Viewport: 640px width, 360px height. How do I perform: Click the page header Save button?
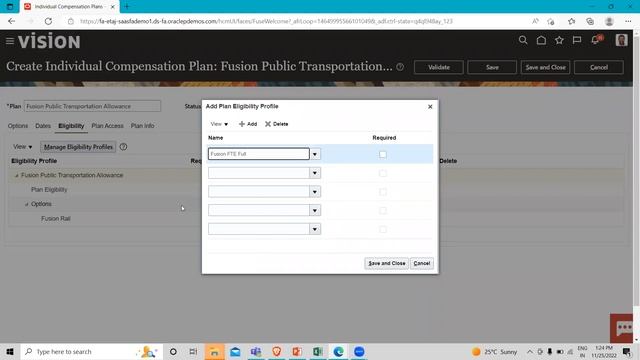click(492, 67)
